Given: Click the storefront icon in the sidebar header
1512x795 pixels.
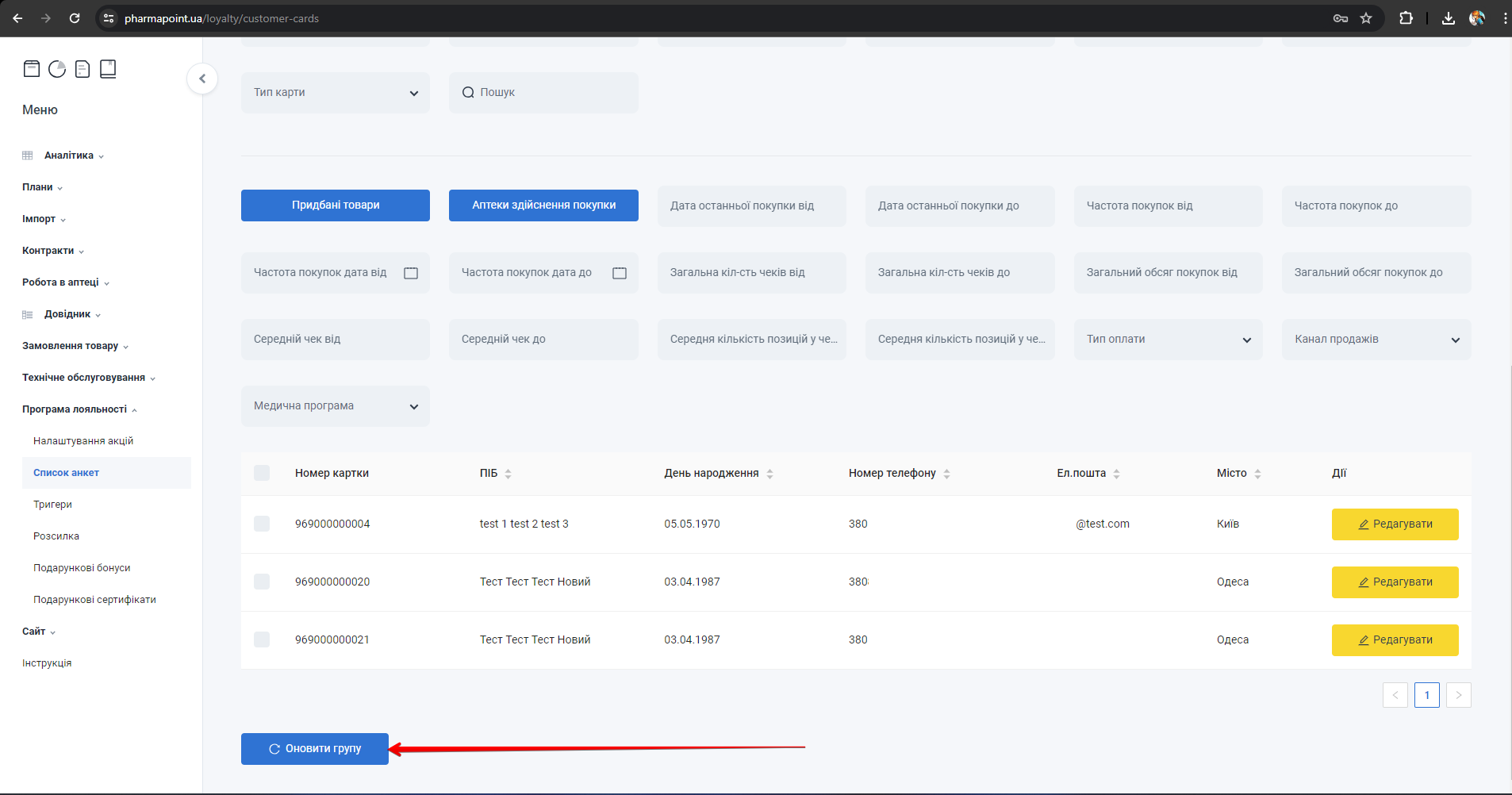Looking at the screenshot, I should (32, 69).
